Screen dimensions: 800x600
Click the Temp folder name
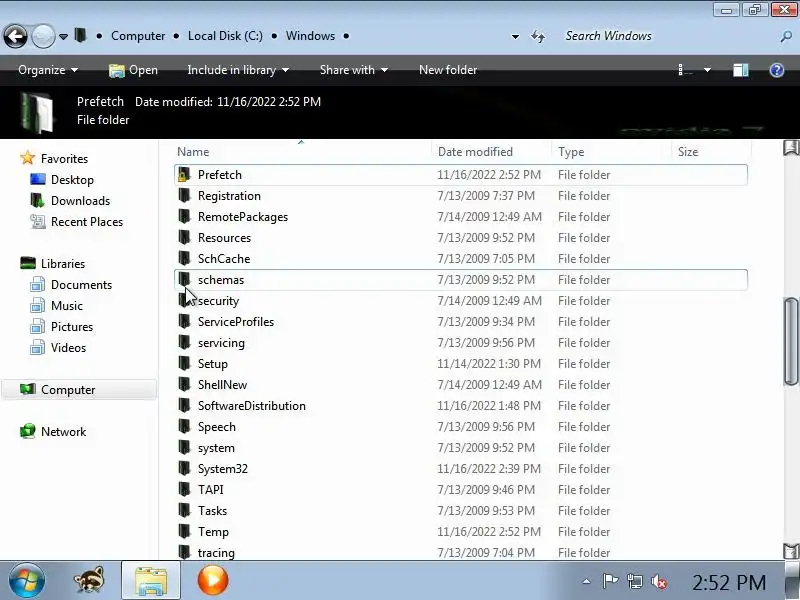tap(213, 532)
